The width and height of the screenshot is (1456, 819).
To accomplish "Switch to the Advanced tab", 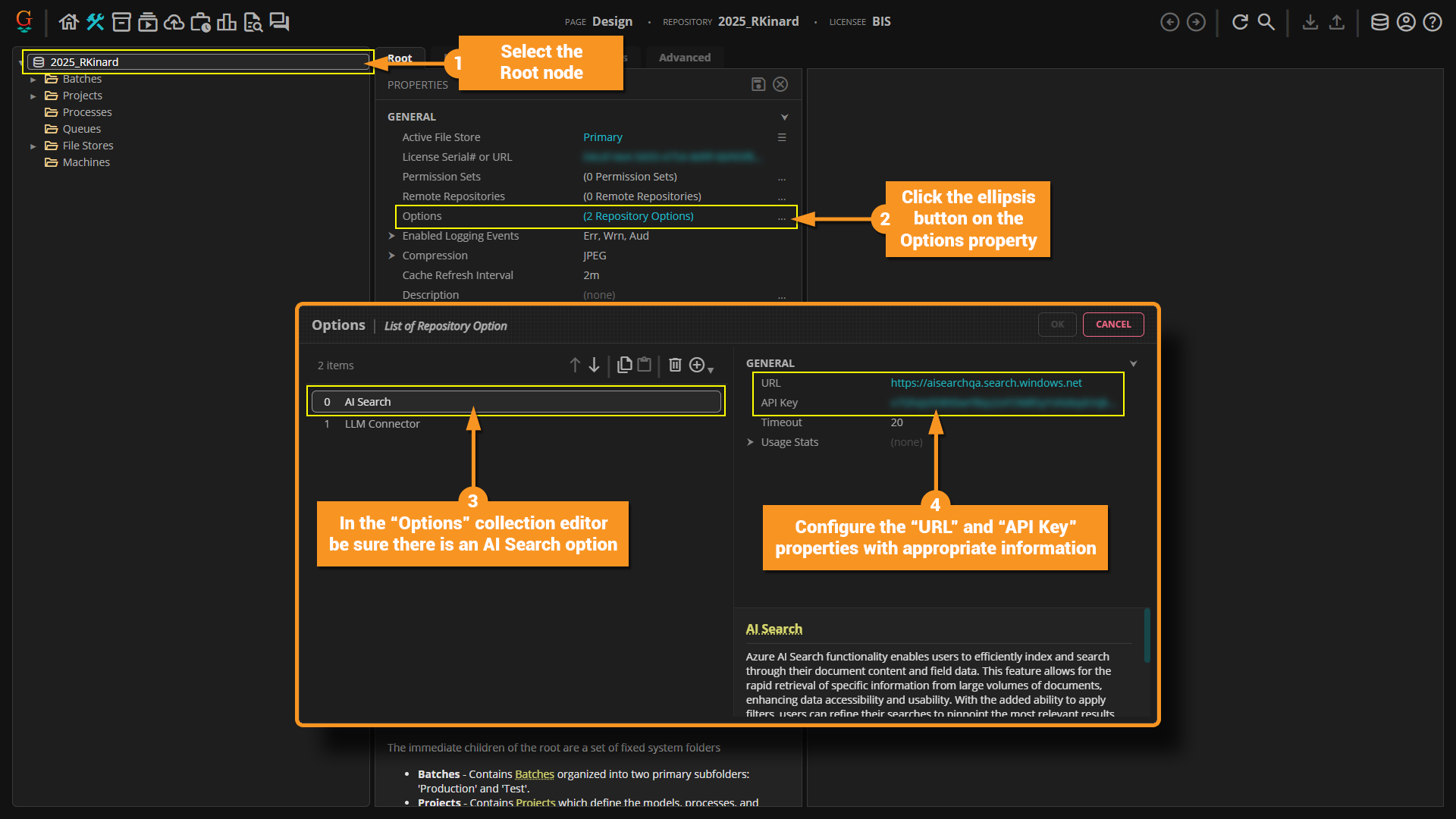I will 684,58.
